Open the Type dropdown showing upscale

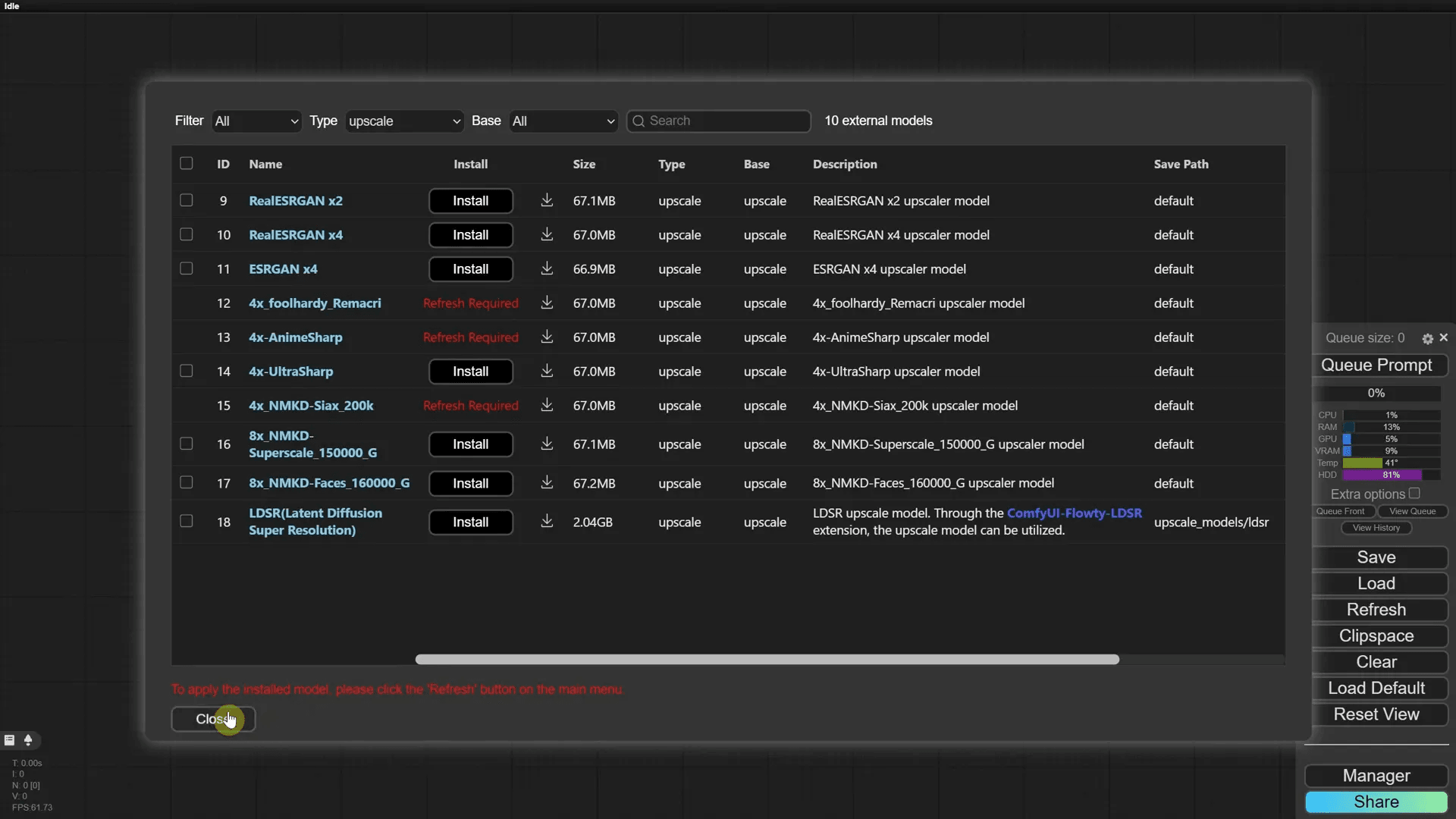click(x=403, y=121)
